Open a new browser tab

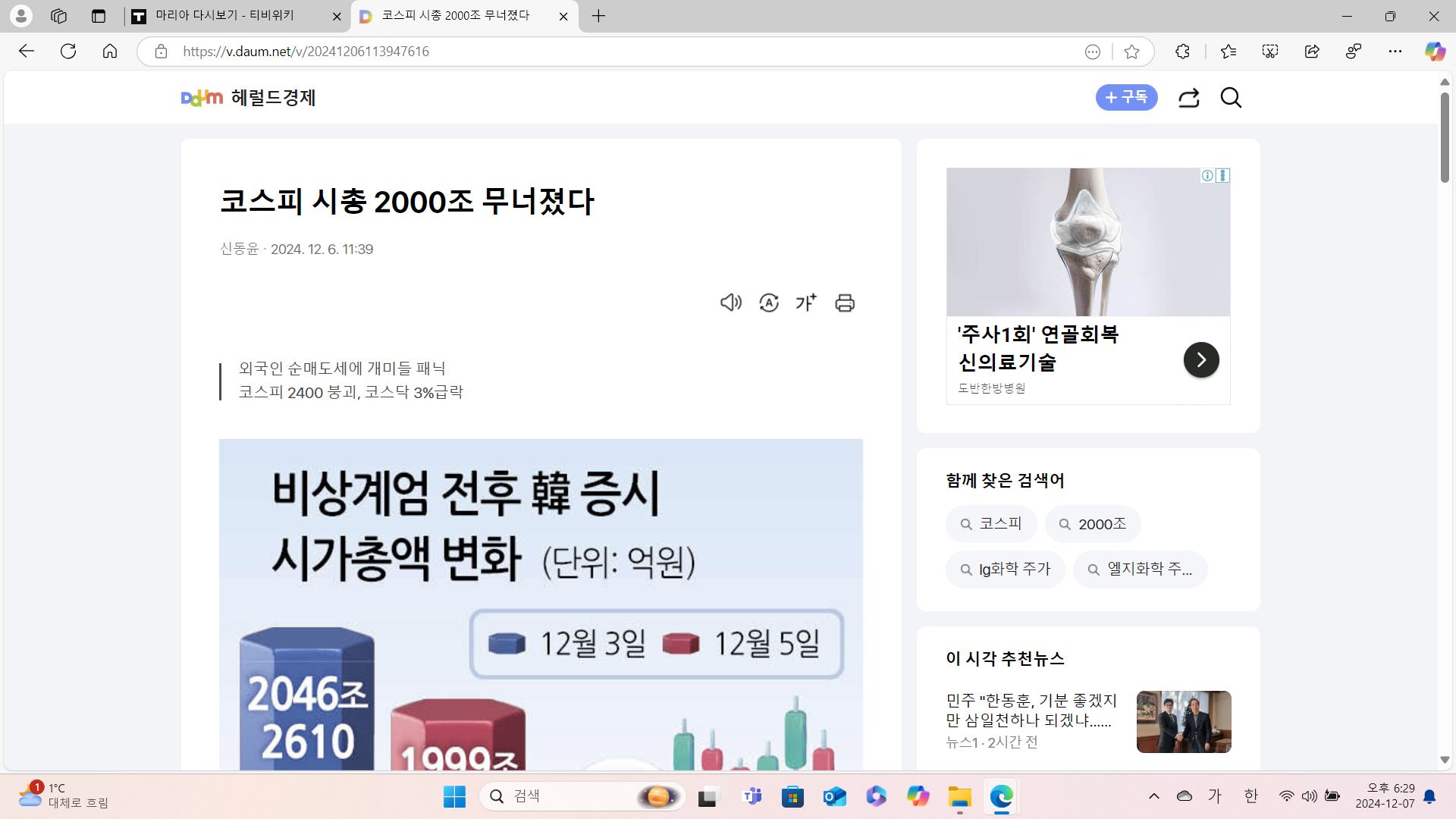(x=598, y=16)
